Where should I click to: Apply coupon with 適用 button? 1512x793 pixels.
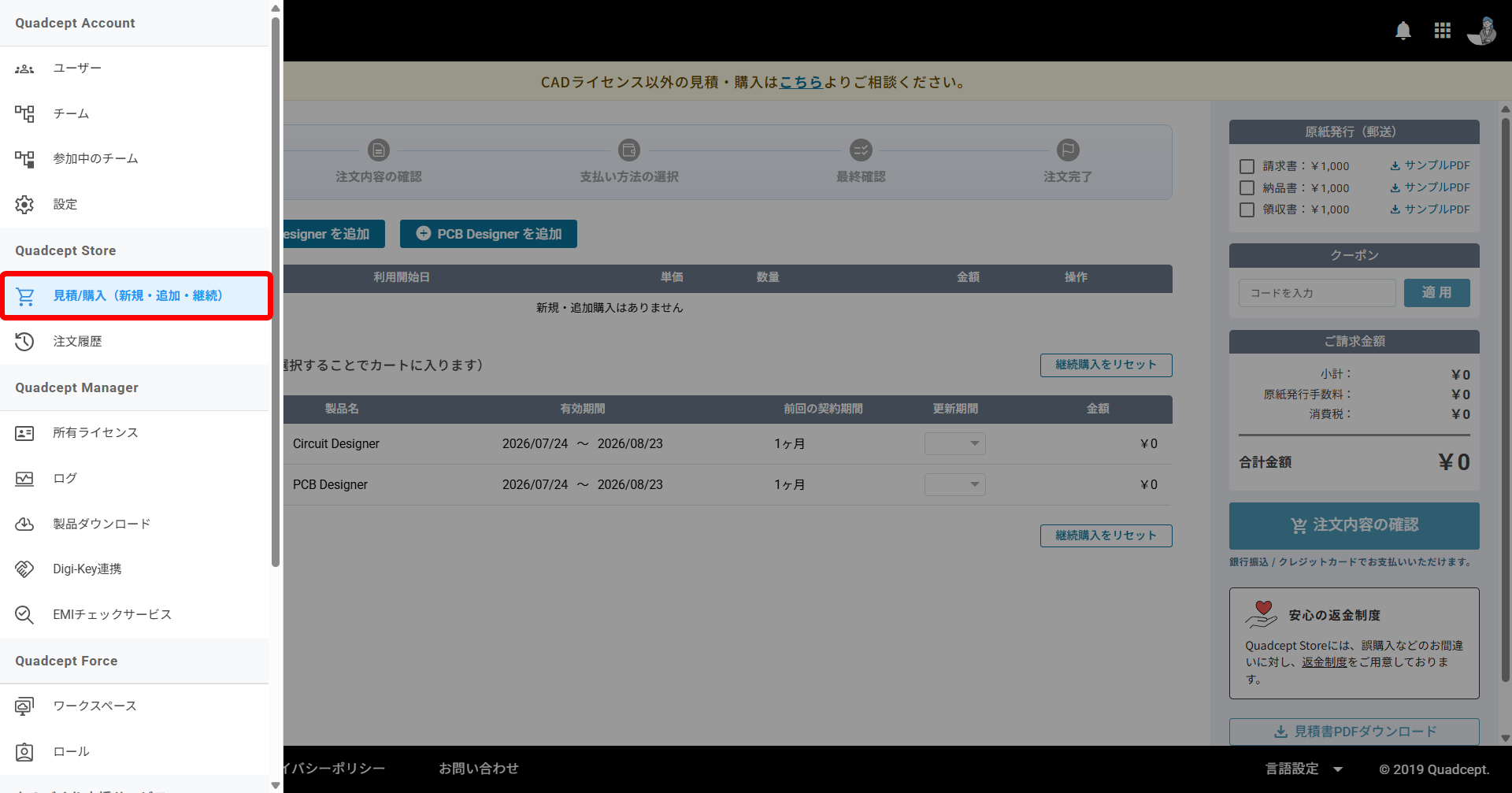click(x=1436, y=293)
